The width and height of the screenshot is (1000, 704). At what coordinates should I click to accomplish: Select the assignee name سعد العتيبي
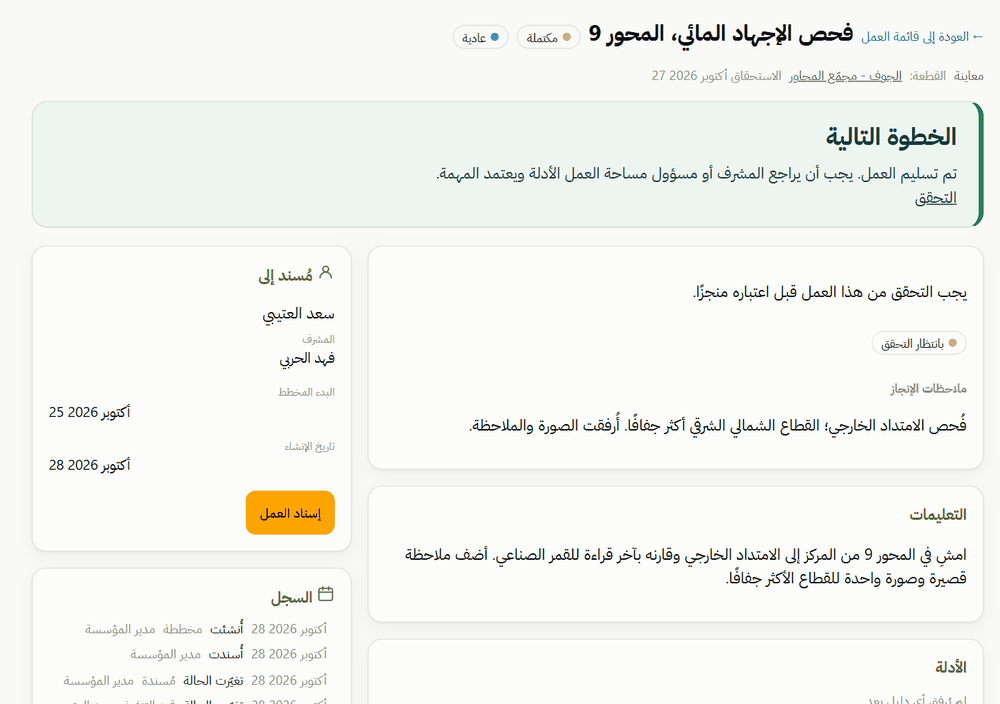pos(298,314)
